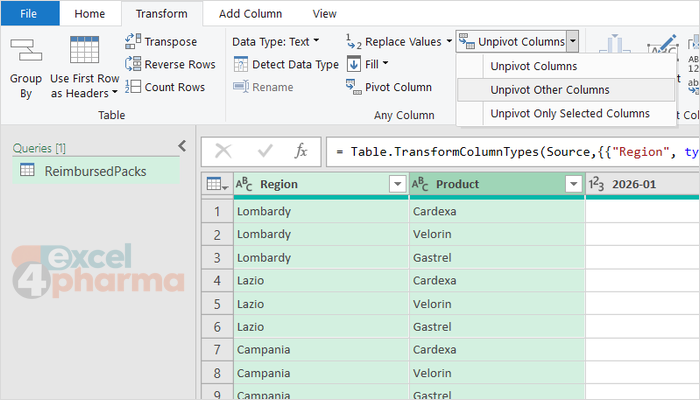Select the ReimbursedPacks query
This screenshot has width=700, height=400.
(x=96, y=171)
